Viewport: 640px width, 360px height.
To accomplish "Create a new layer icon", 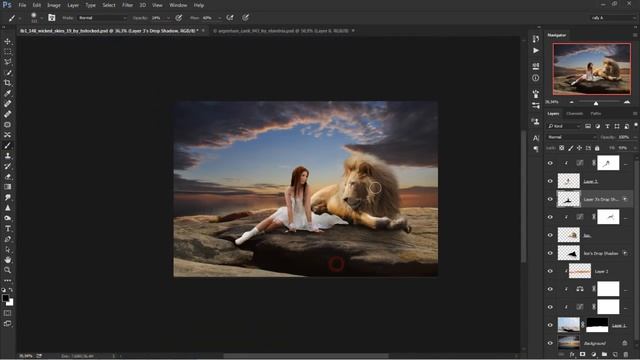I will (x=615, y=354).
